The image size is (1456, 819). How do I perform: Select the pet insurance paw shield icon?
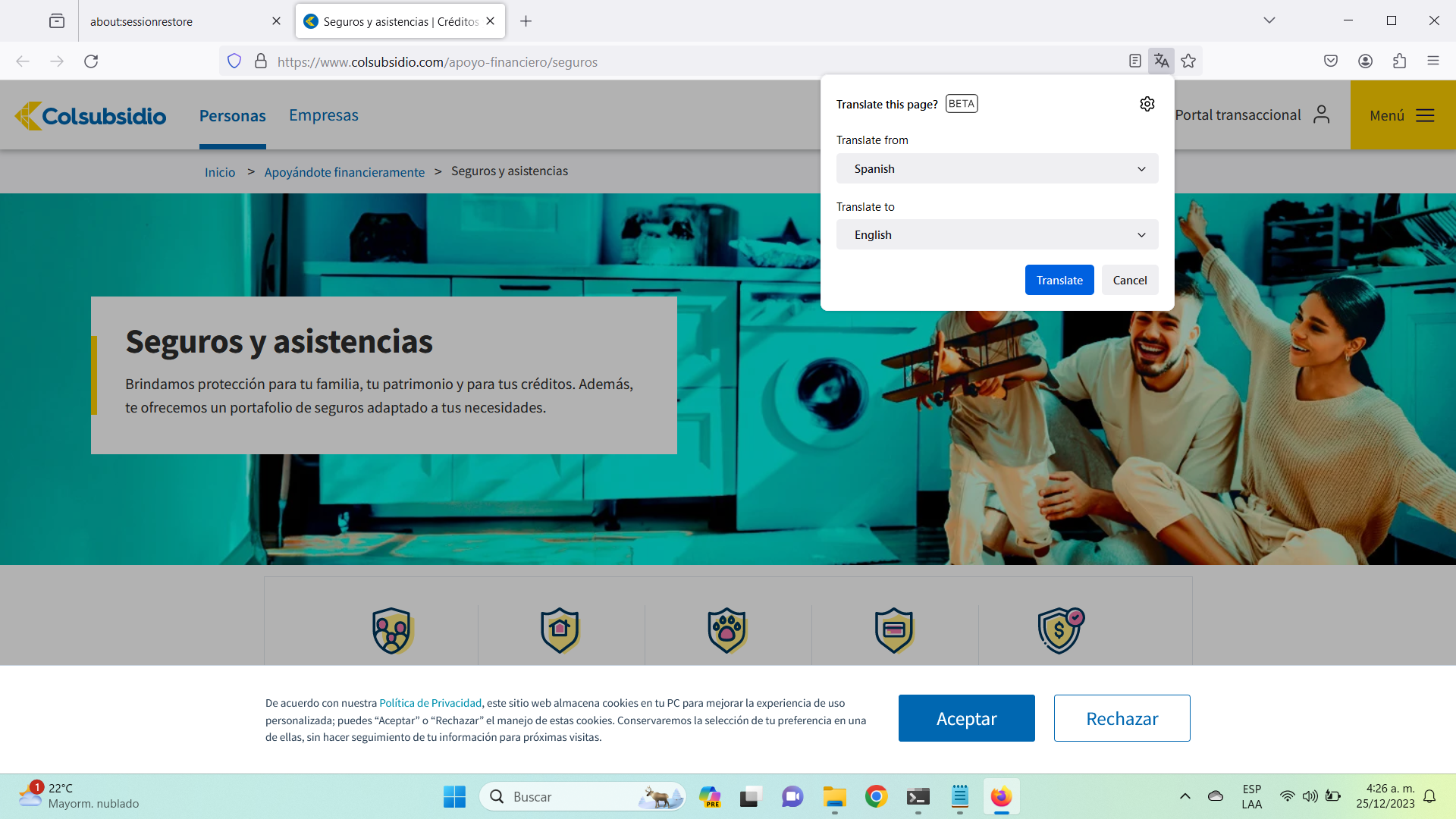tap(726, 630)
